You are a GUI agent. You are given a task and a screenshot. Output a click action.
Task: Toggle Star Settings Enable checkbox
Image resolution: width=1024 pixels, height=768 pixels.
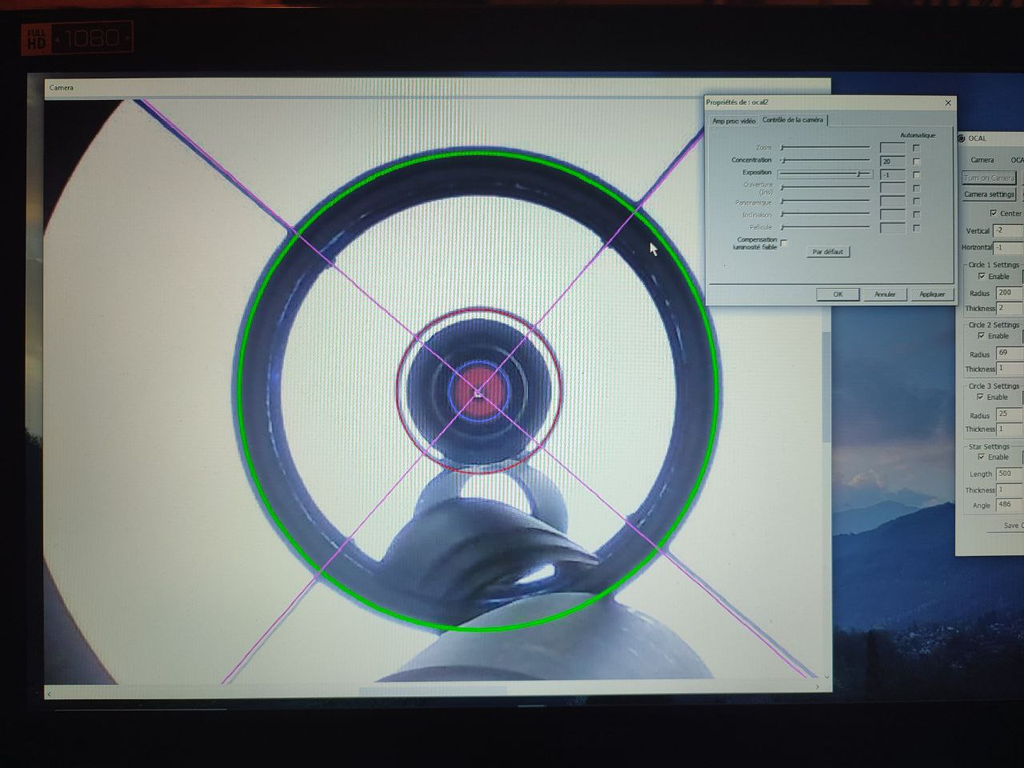tap(981, 457)
